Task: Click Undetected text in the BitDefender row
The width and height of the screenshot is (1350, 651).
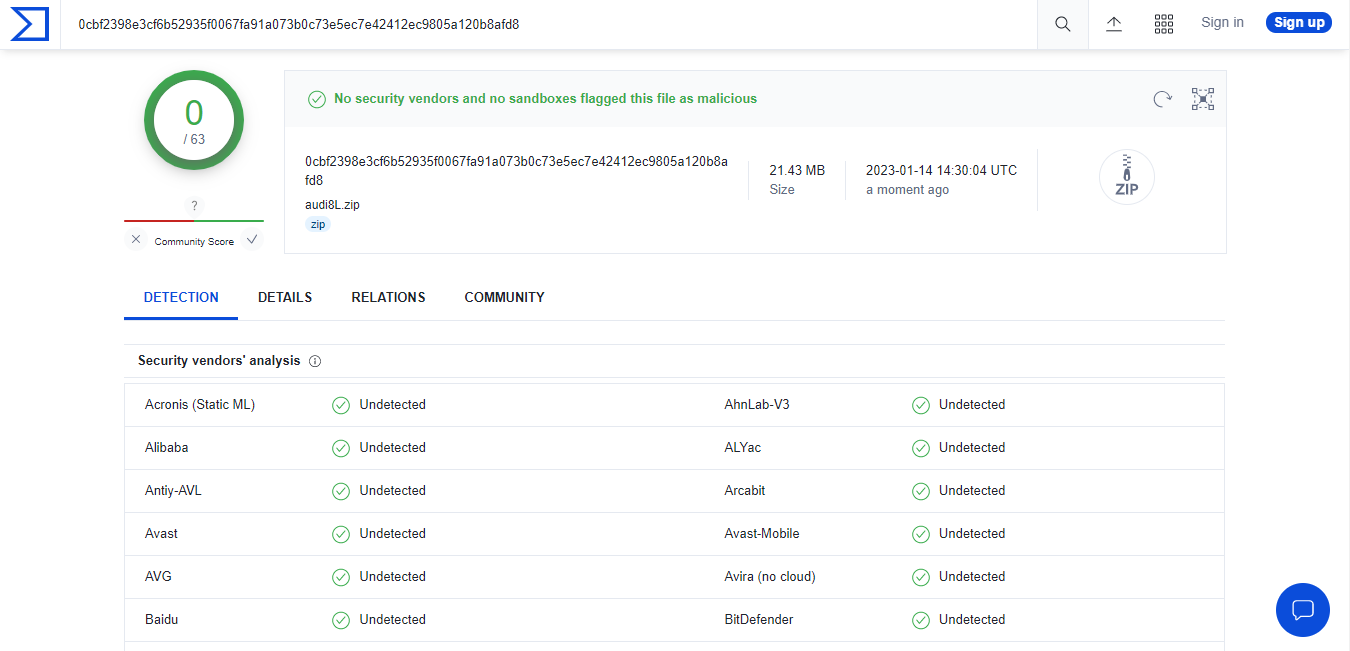Action: [972, 620]
